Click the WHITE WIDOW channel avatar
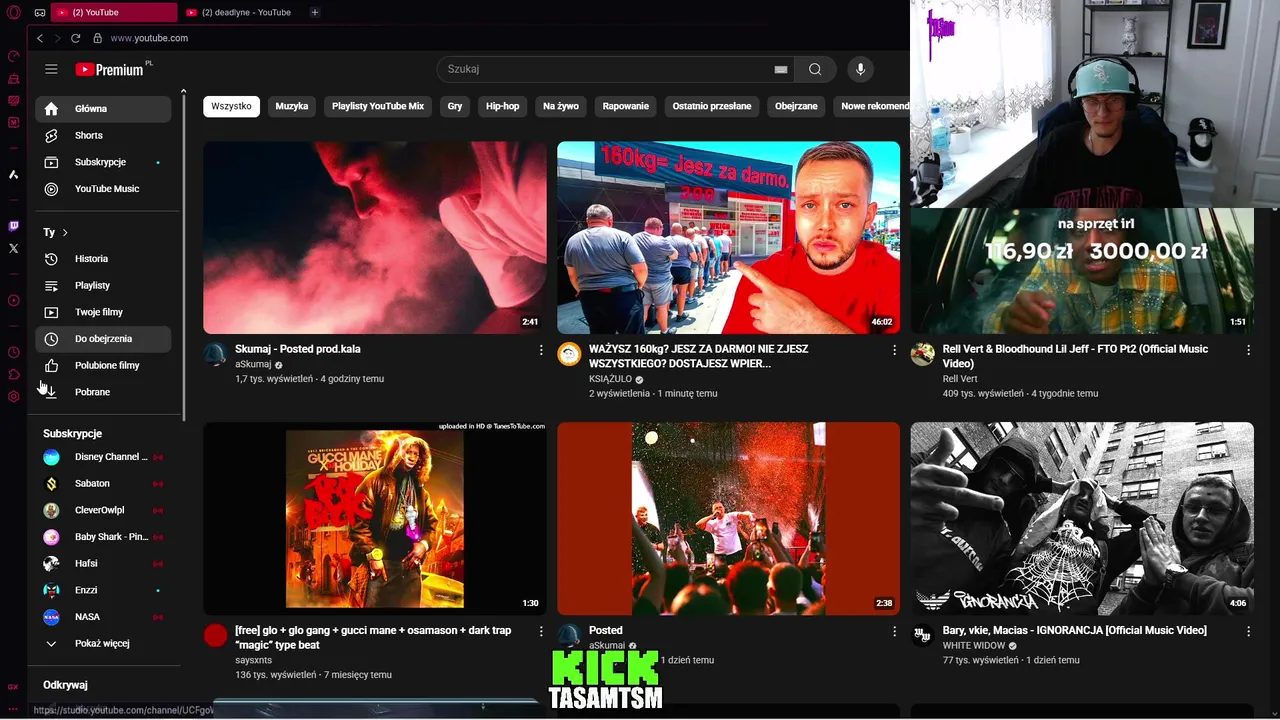This screenshot has width=1280, height=720. (923, 636)
